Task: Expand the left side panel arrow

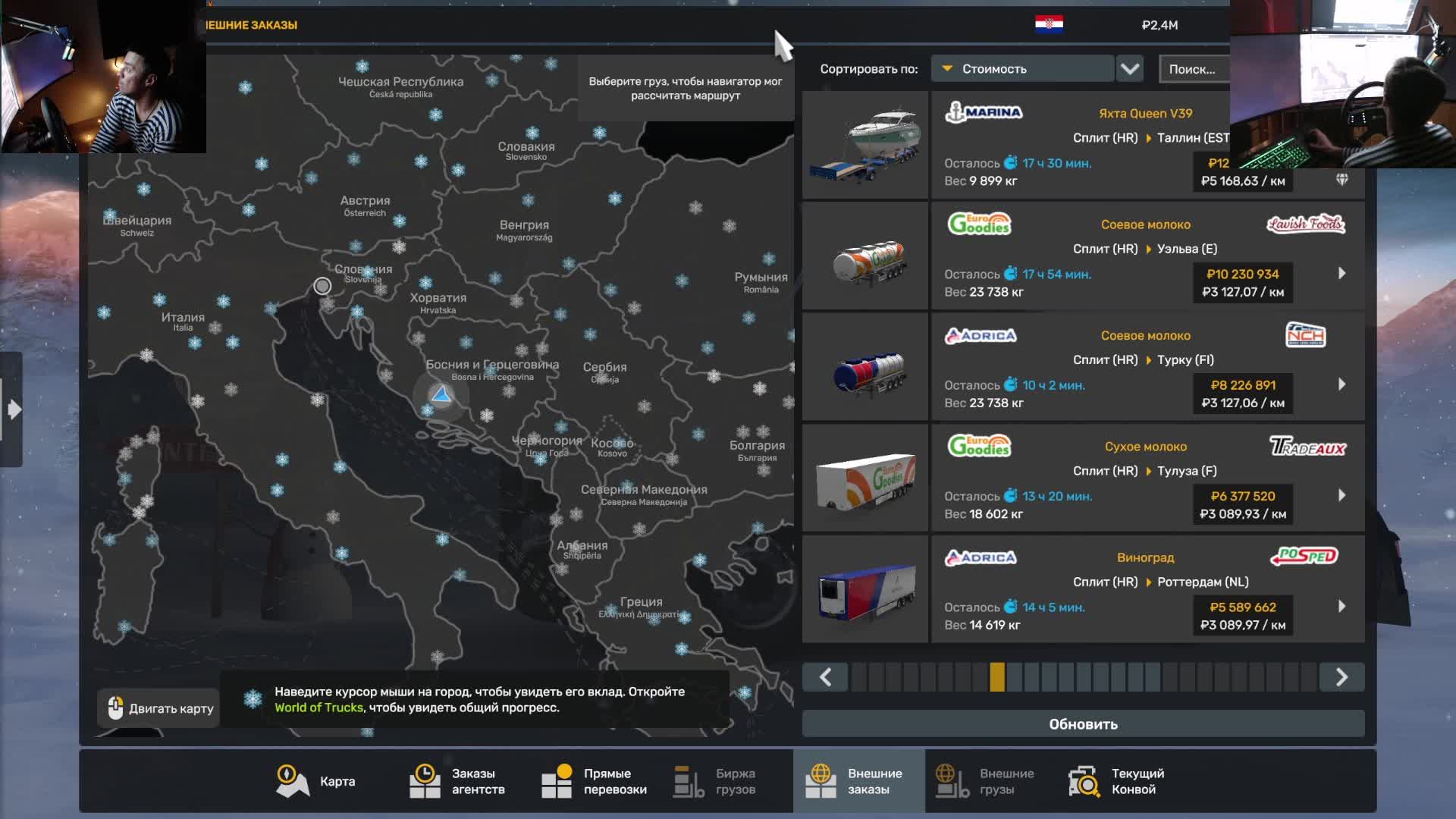Action: [x=14, y=410]
